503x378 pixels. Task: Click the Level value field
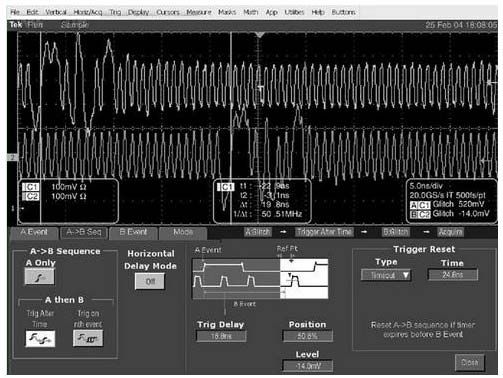[307, 366]
